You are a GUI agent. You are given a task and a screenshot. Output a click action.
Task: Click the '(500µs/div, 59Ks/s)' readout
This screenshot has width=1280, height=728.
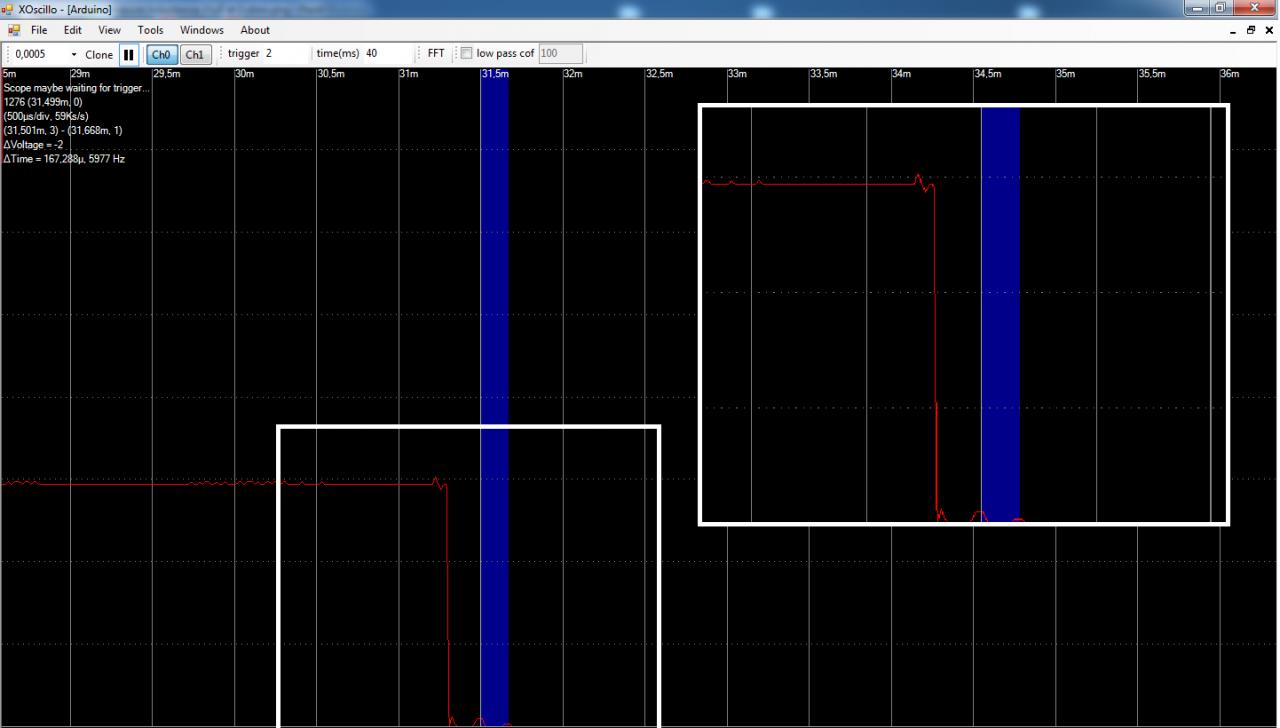point(46,116)
